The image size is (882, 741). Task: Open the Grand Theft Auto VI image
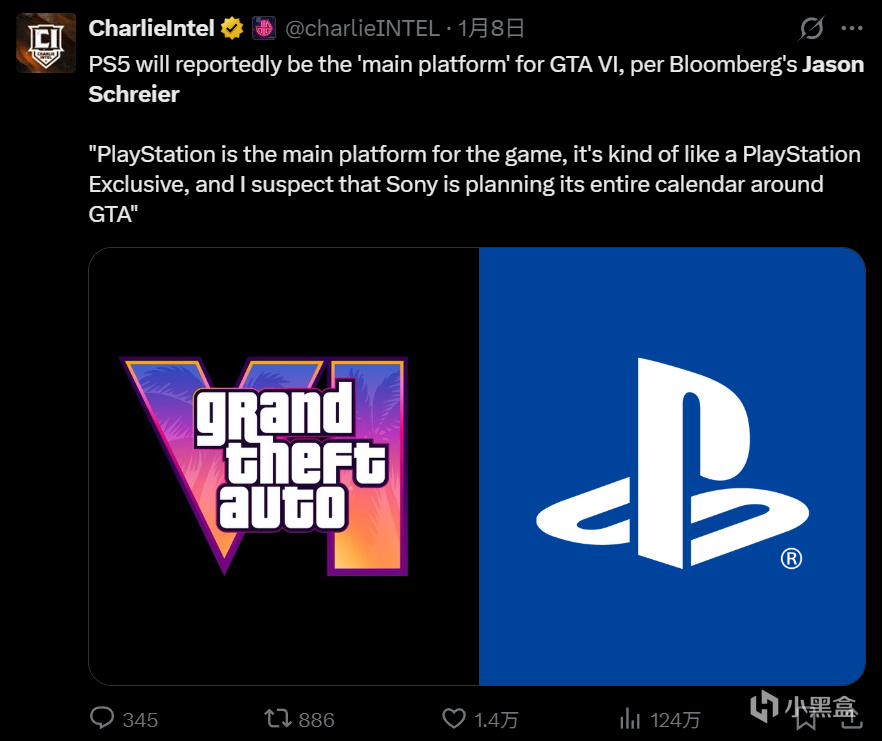coord(284,466)
